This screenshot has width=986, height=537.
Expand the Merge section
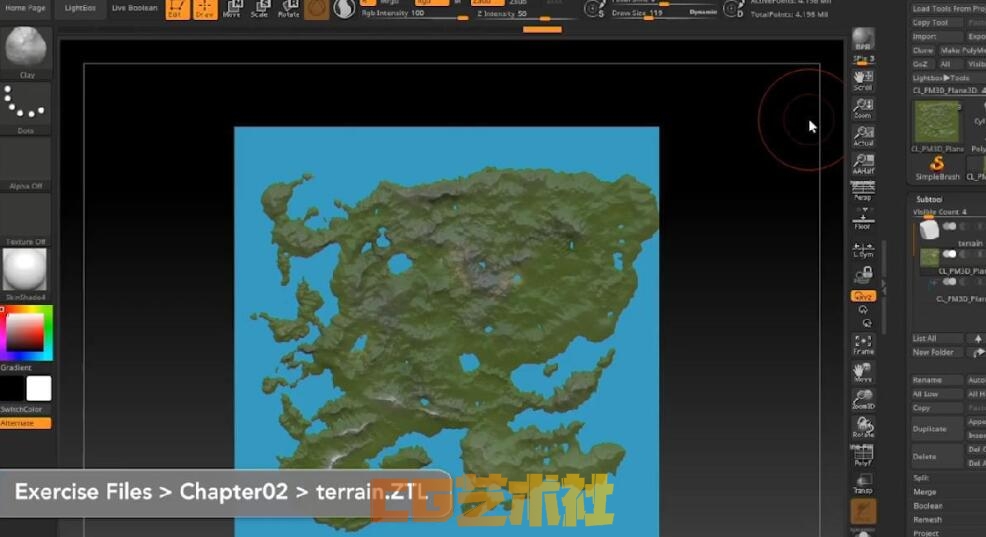click(x=924, y=492)
